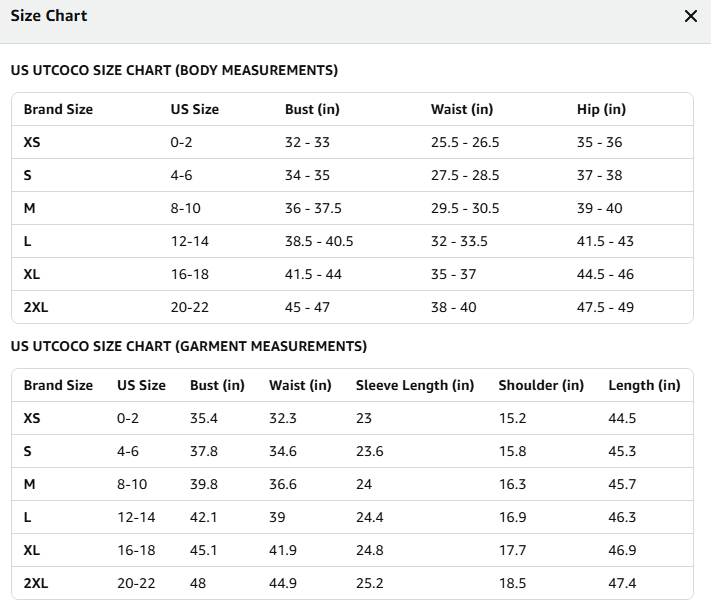The width and height of the screenshot is (711, 612).
Task: Click waist value 27.5 - 28.5
Action: pyautogui.click(x=465, y=175)
